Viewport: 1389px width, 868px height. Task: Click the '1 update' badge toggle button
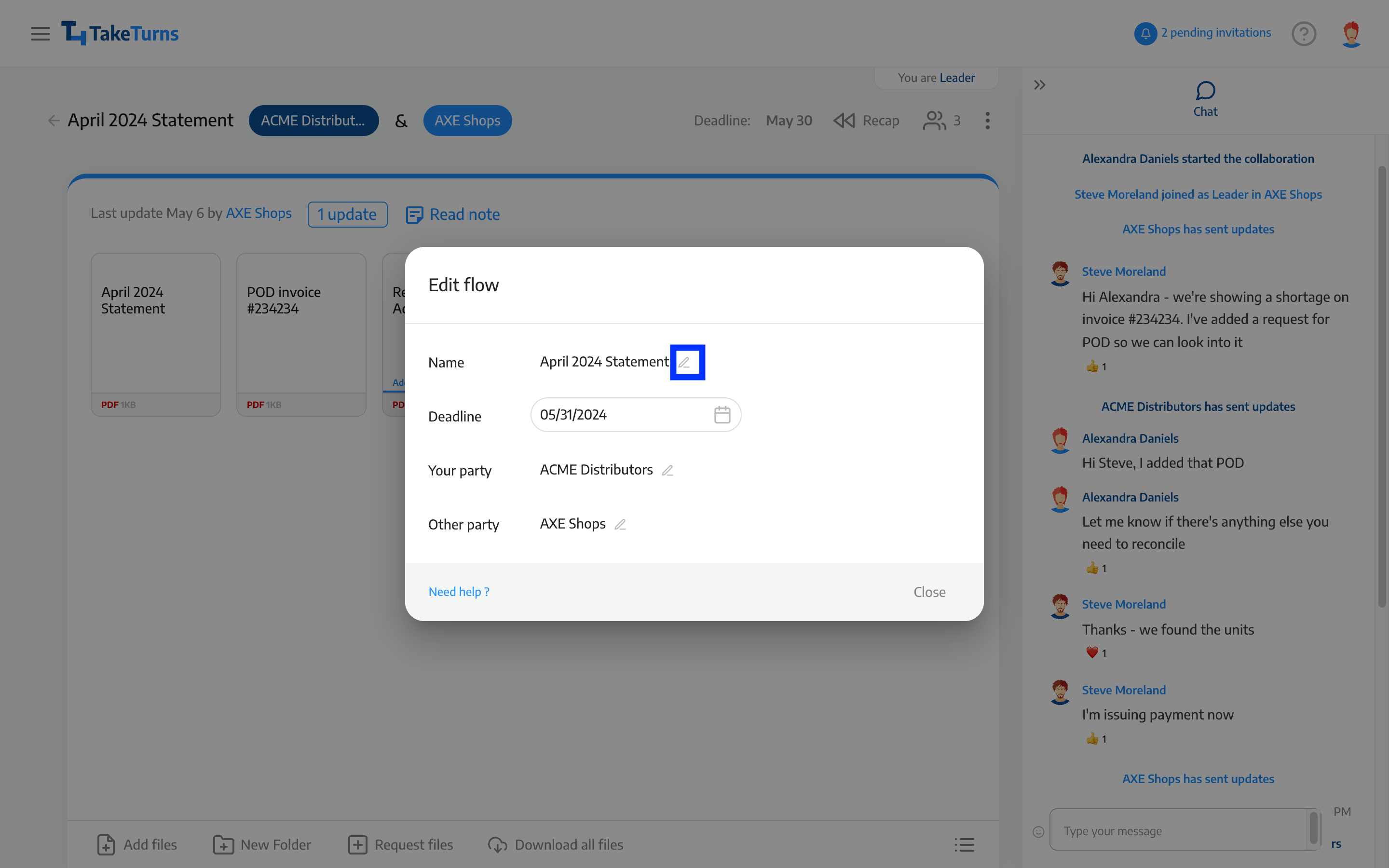click(347, 213)
